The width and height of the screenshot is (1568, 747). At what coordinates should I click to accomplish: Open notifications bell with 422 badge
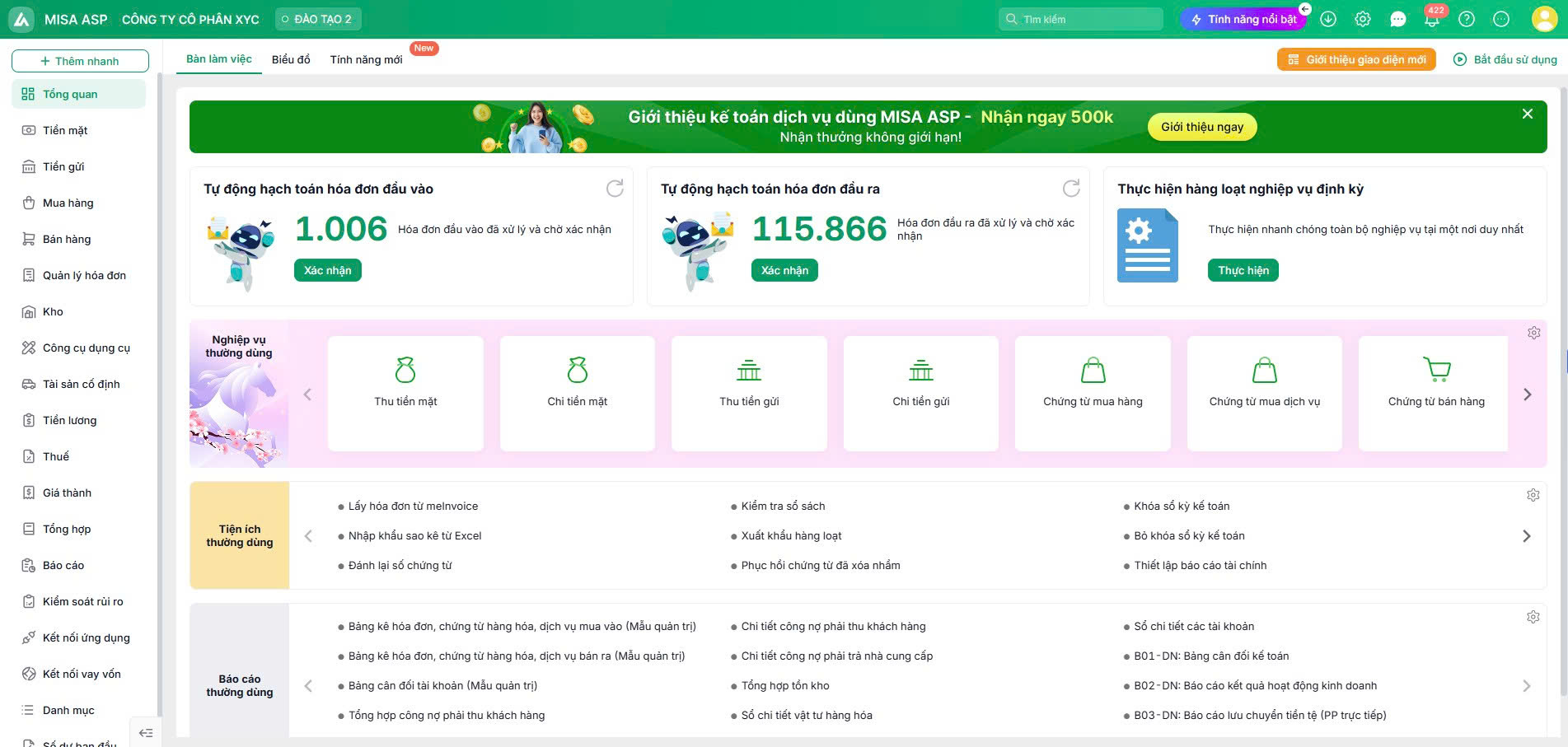click(1432, 18)
